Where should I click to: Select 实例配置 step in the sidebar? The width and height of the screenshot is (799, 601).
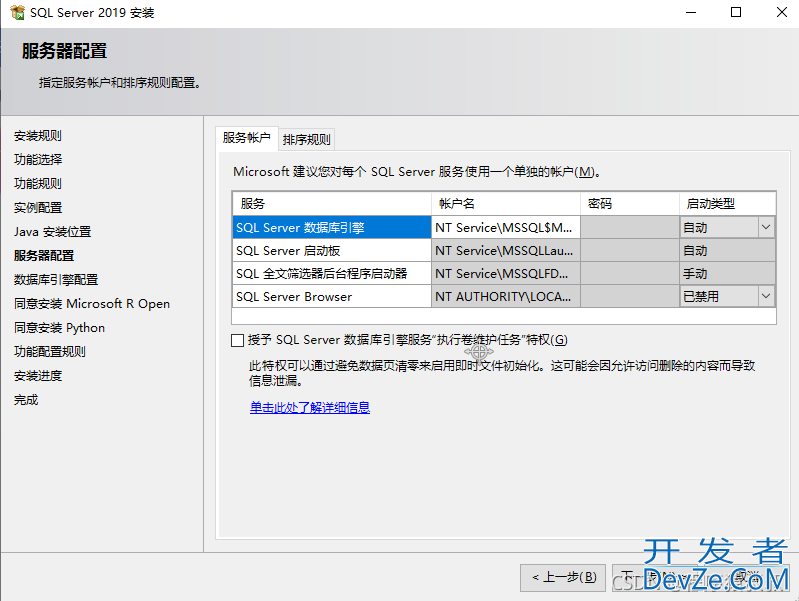tap(38, 207)
